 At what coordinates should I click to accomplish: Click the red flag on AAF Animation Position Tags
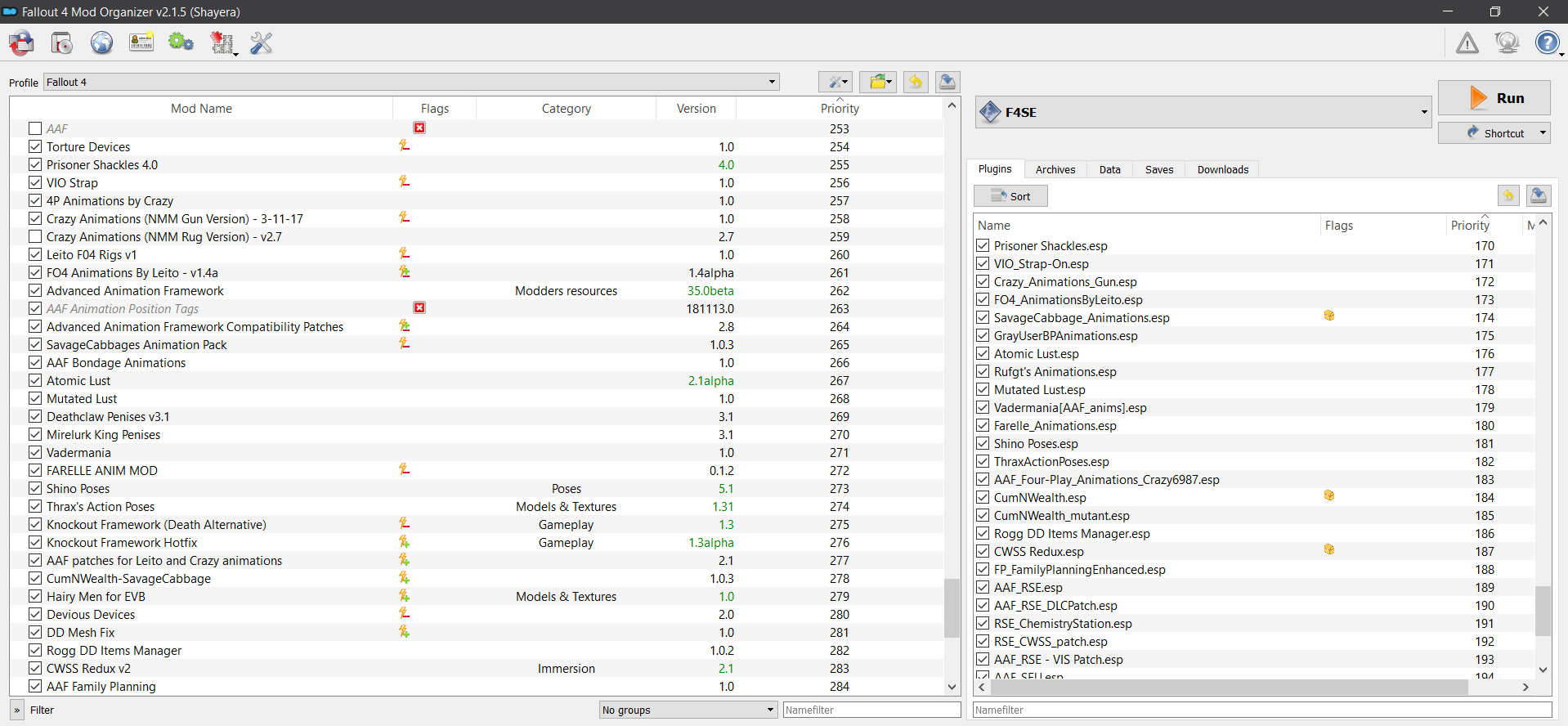coord(419,308)
